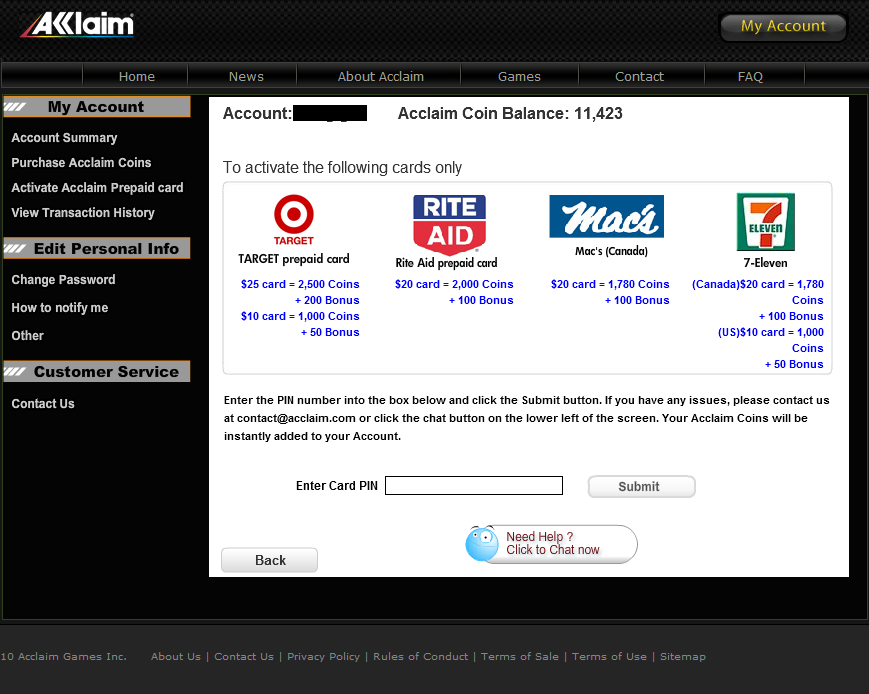Image resolution: width=869 pixels, height=694 pixels.
Task: Click the TARGET prepaid card caption
Action: [294, 259]
